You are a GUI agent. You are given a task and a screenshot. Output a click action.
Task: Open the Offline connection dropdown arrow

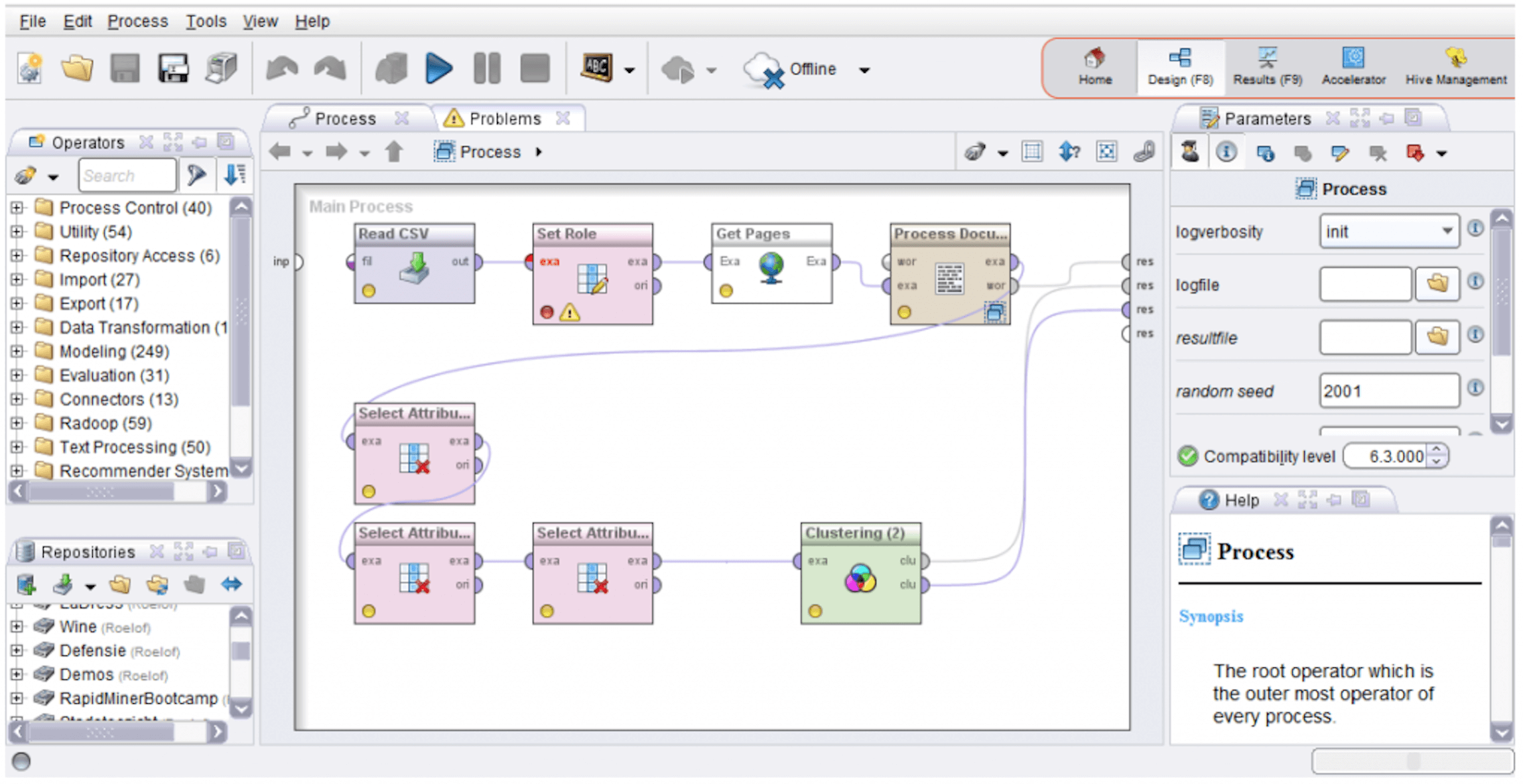tap(864, 70)
